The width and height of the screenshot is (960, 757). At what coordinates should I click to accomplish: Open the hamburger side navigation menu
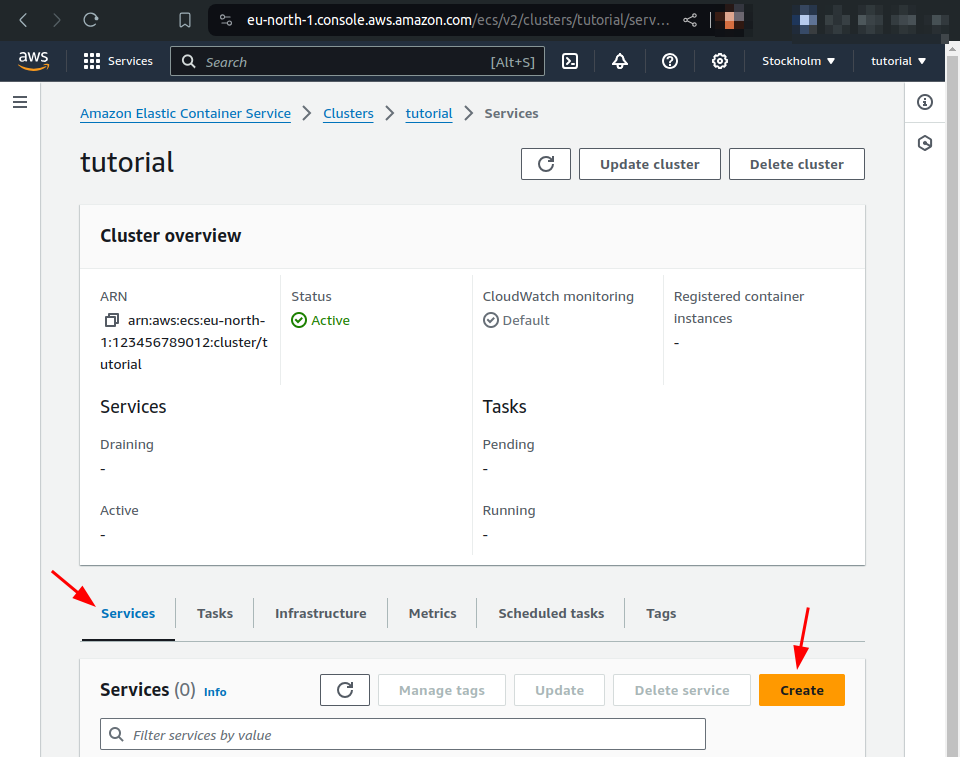click(20, 102)
